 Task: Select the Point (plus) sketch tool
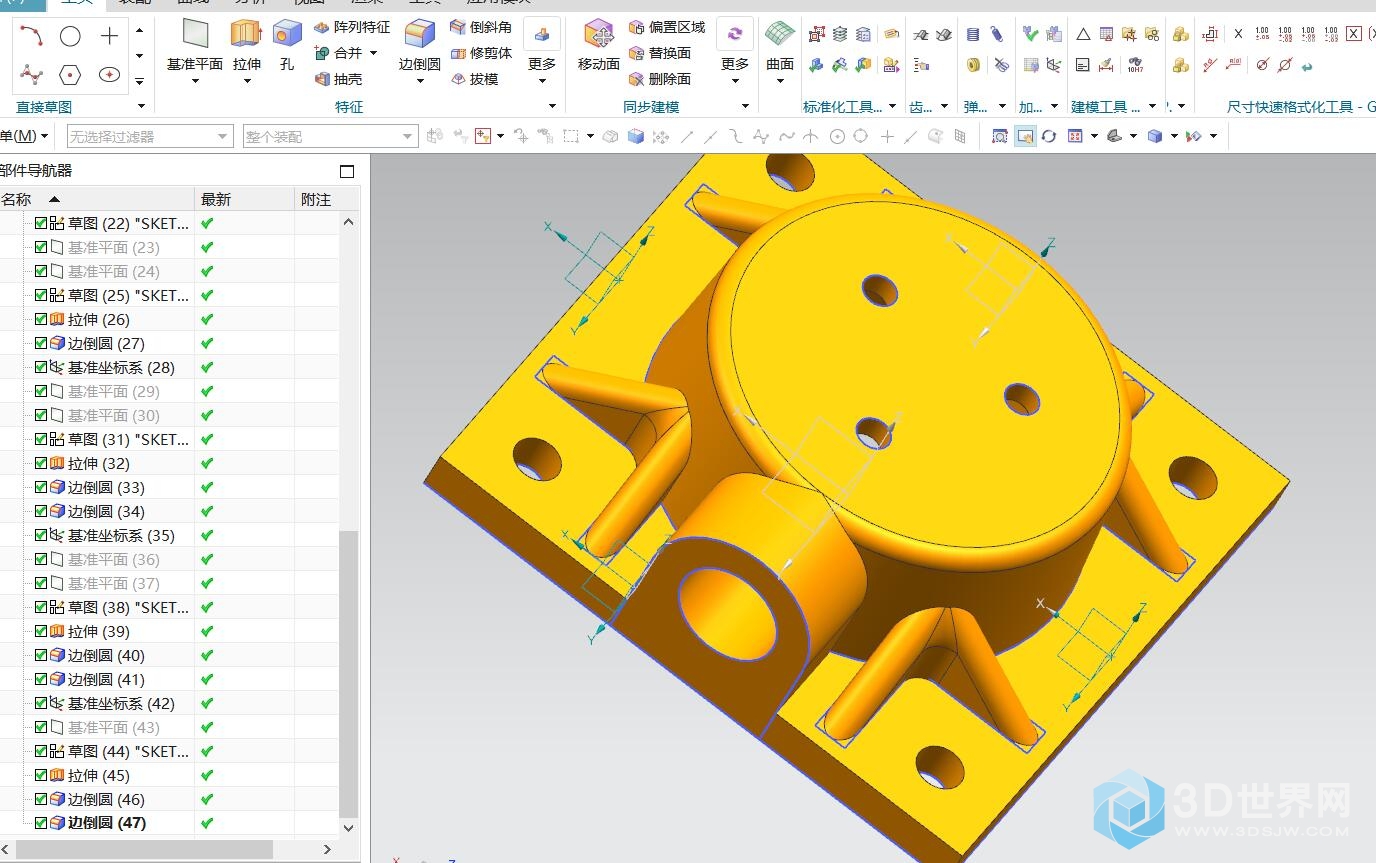coord(109,37)
